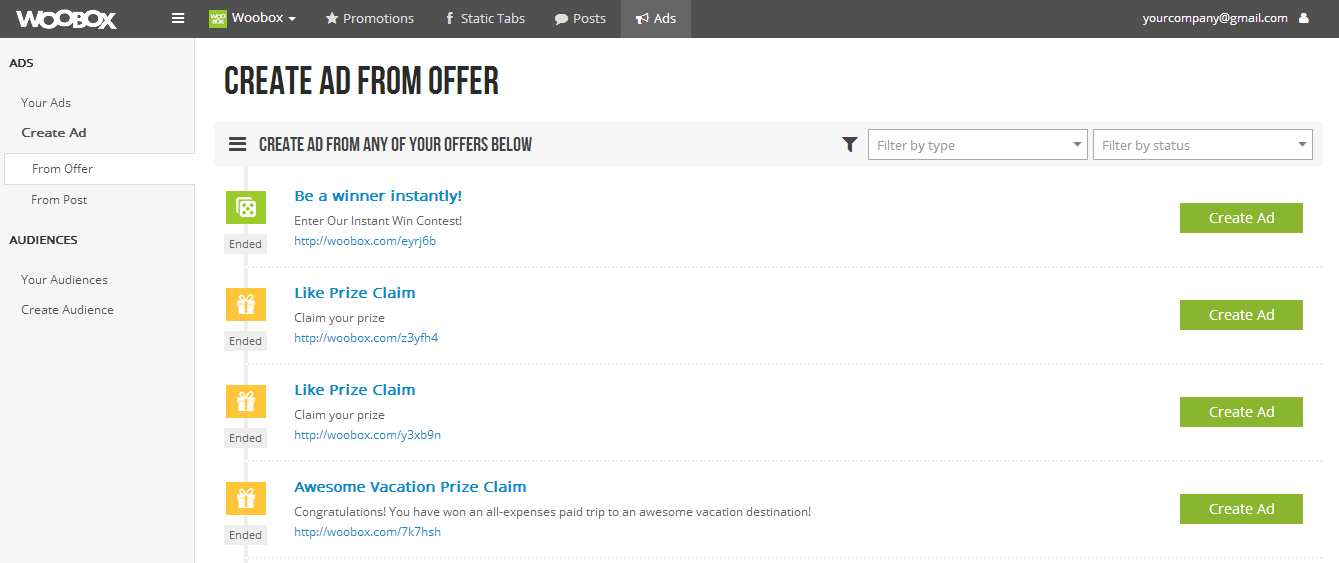Open Your Ads in sidebar
The height and width of the screenshot is (563, 1339).
point(46,102)
